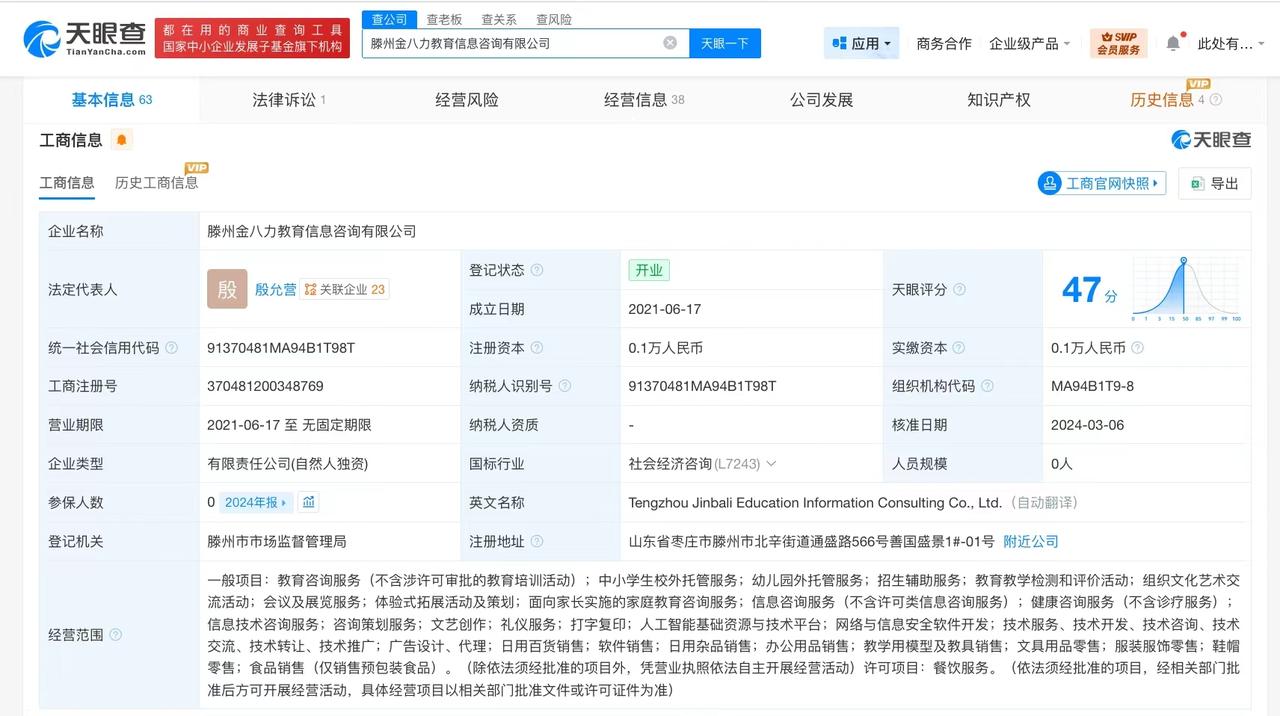Expand the 企业级产品 dropdown
The width and height of the screenshot is (1280, 716).
point(1029,43)
